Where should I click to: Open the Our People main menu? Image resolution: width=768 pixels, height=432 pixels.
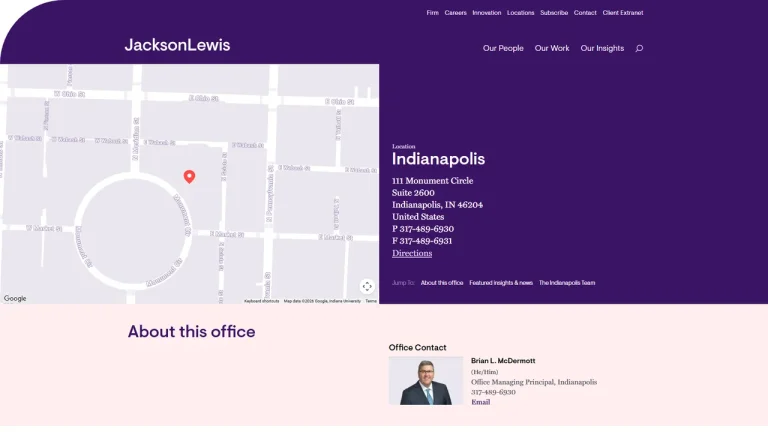503,48
